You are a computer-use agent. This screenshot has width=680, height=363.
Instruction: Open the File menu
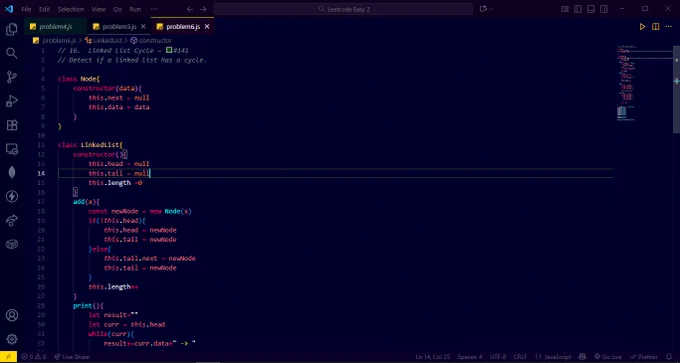pyautogui.click(x=26, y=9)
